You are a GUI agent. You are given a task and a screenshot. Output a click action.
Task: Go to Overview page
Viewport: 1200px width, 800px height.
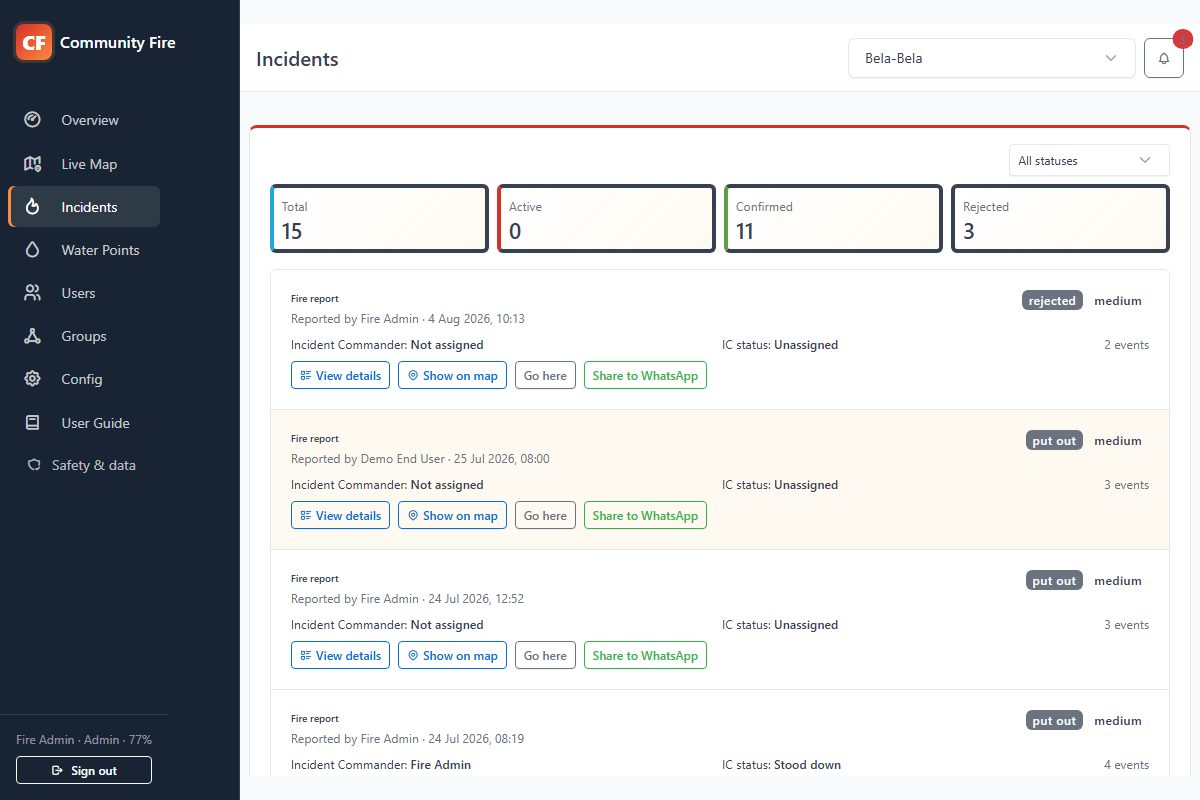coord(84,120)
